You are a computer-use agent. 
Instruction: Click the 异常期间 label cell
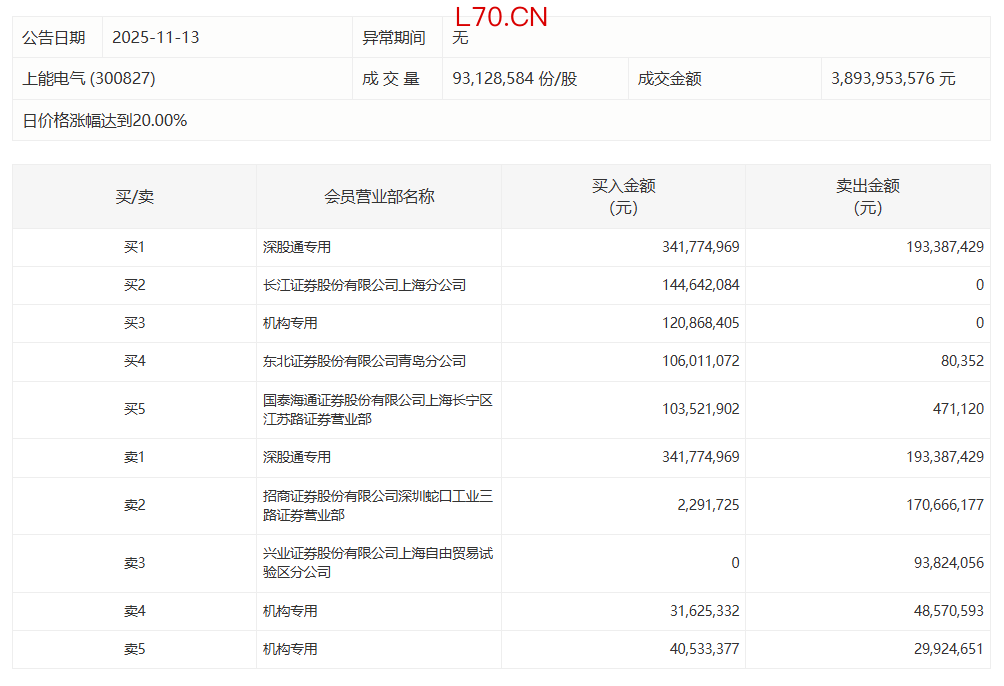click(393, 38)
